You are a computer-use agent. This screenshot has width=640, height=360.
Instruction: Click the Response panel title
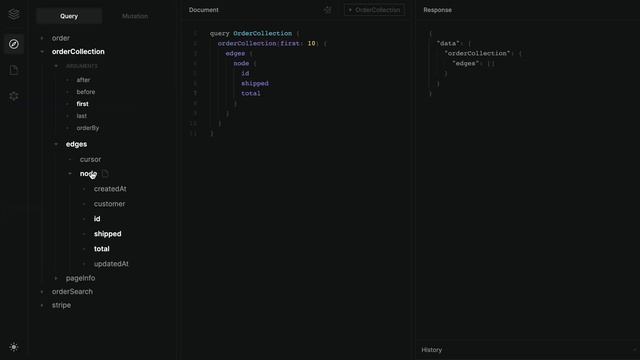[x=437, y=10]
